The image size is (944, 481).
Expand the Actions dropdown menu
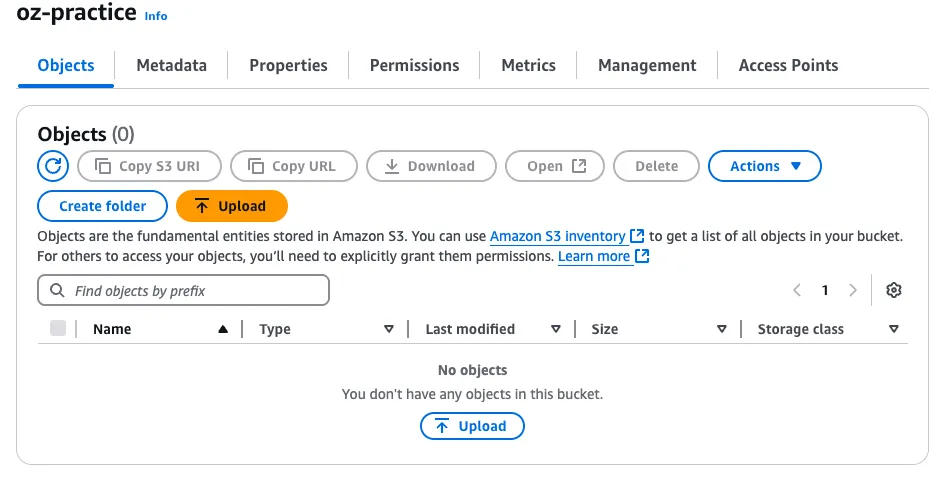[x=765, y=166]
